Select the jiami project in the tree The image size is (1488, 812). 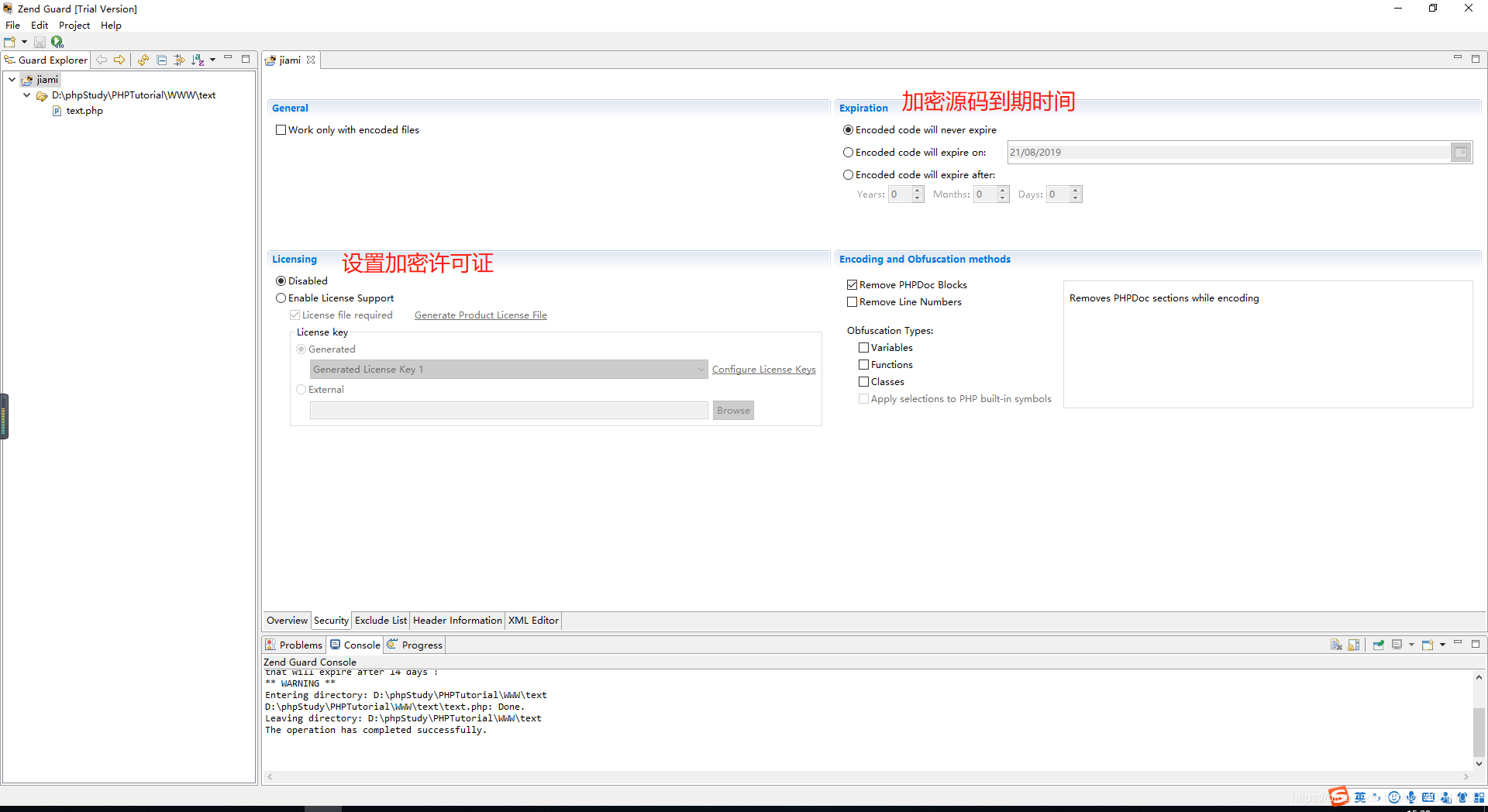(x=47, y=79)
